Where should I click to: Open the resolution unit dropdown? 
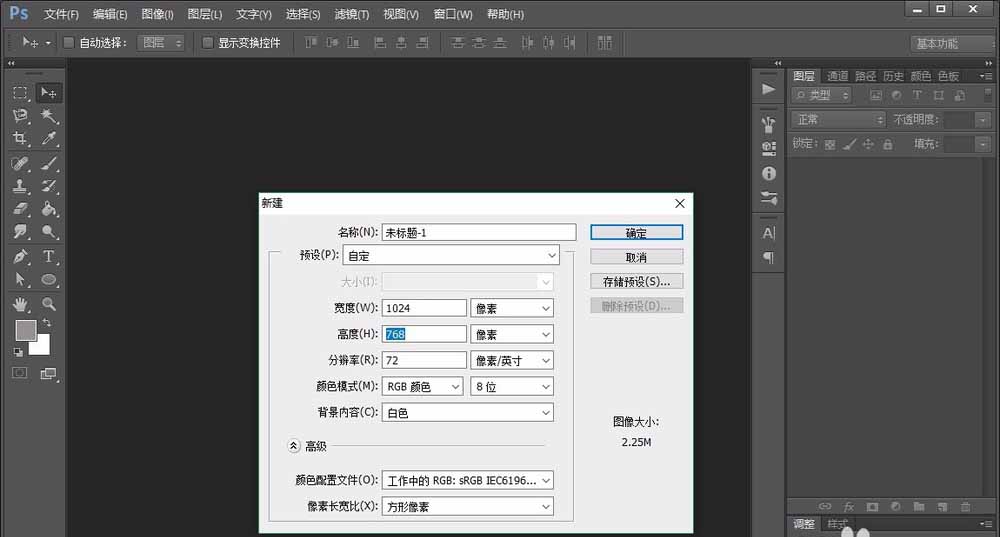(x=512, y=360)
